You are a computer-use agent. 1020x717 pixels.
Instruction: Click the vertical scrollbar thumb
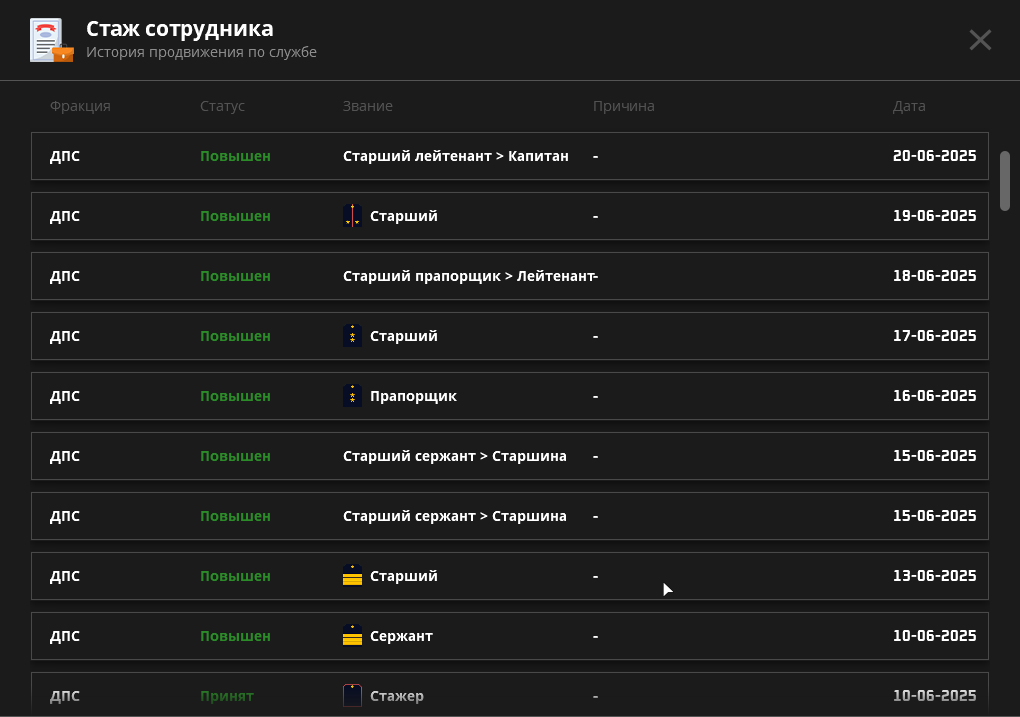point(1005,180)
